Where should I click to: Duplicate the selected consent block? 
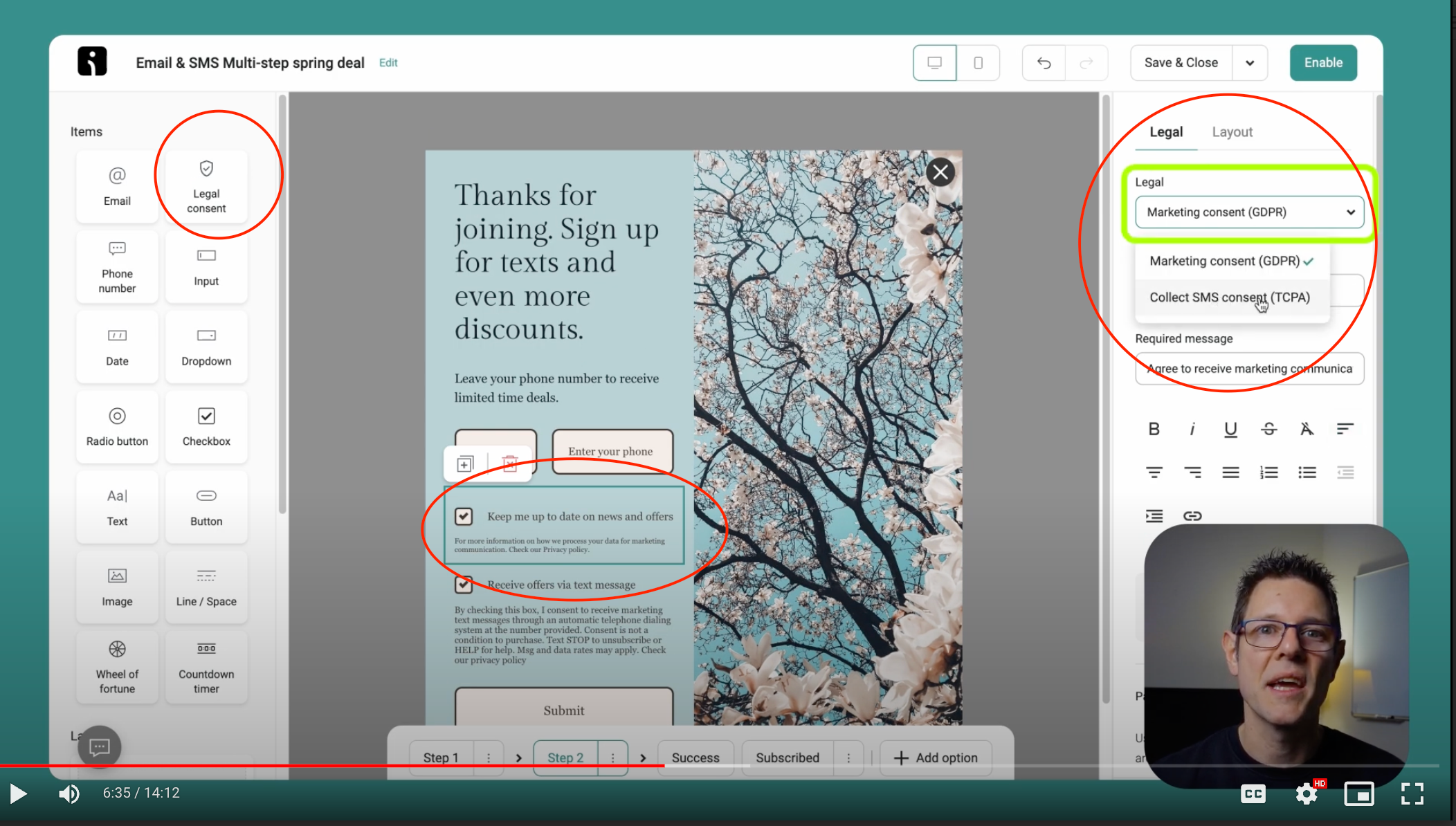[466, 464]
